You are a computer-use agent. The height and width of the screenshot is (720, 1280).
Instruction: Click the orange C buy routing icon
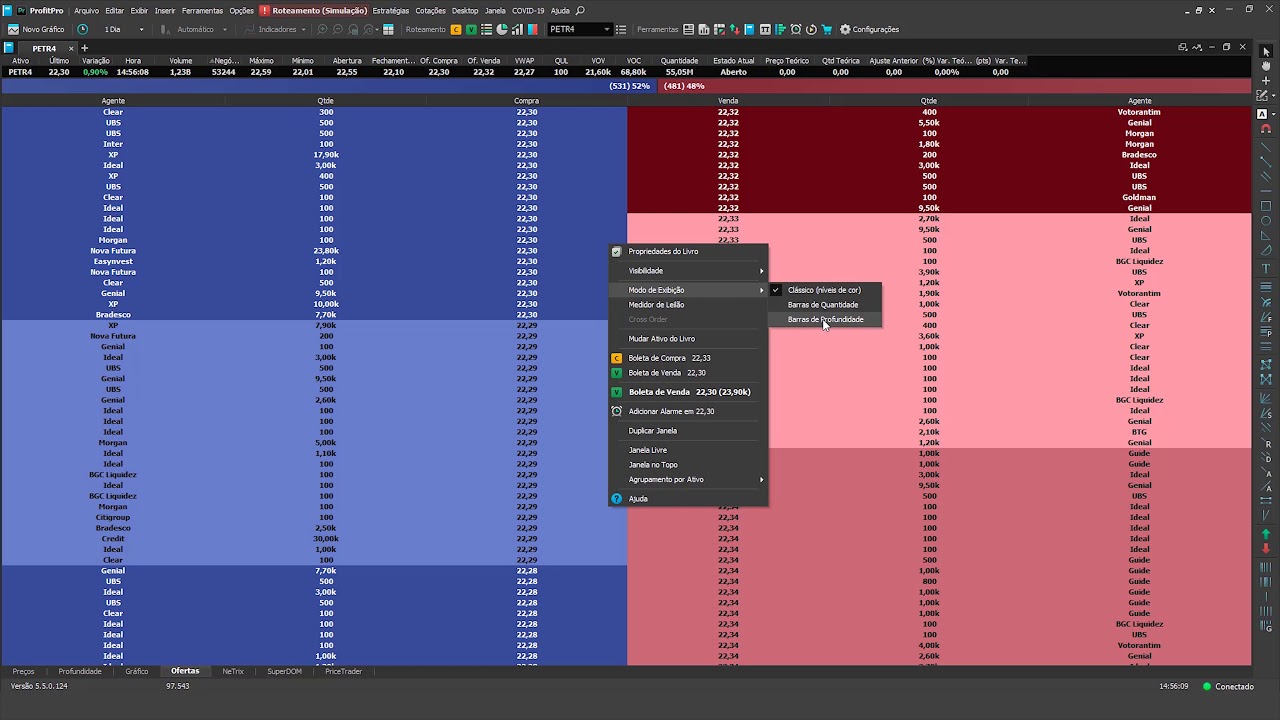pyautogui.click(x=457, y=29)
